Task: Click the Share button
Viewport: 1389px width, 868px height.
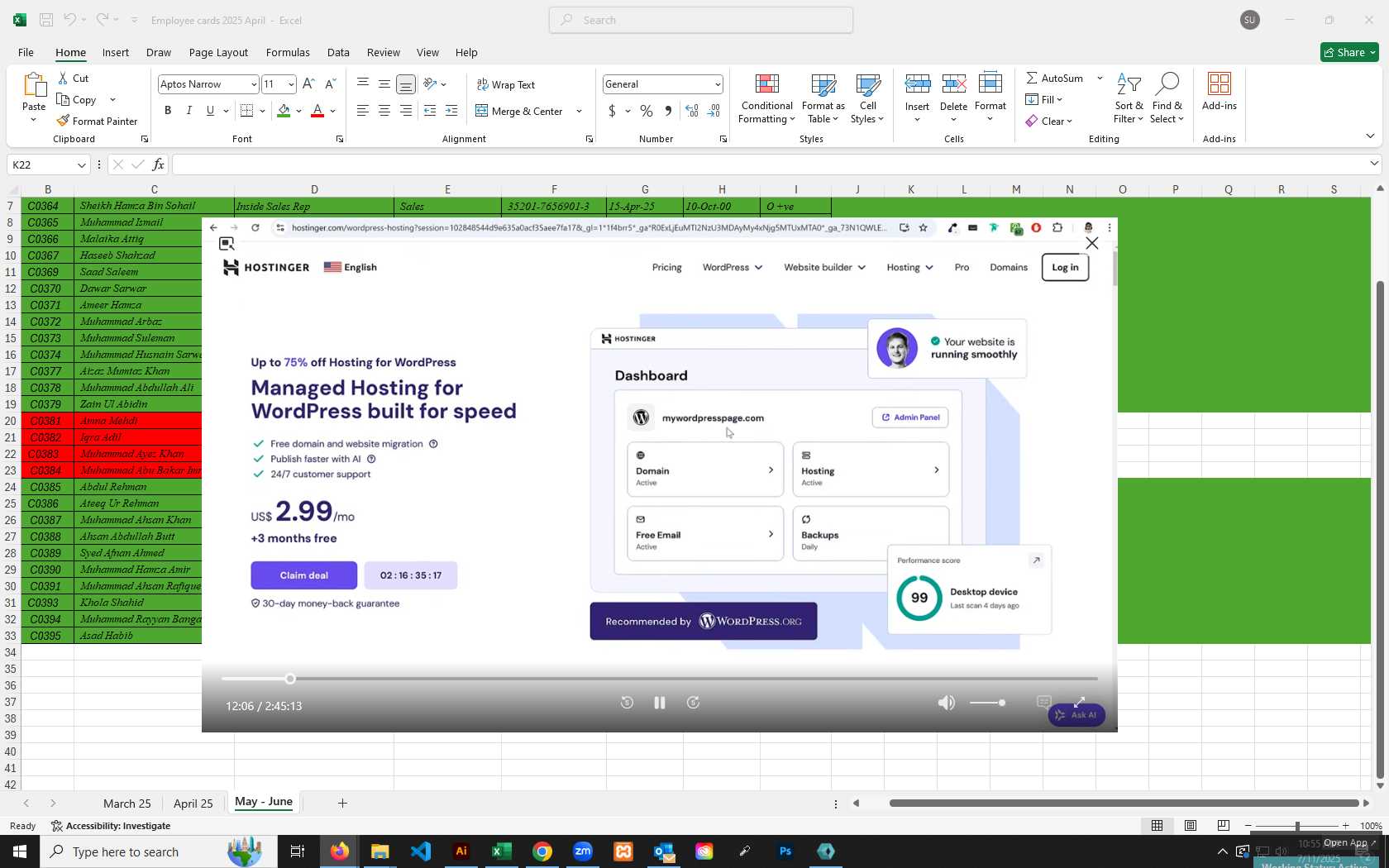Action: click(x=1349, y=52)
